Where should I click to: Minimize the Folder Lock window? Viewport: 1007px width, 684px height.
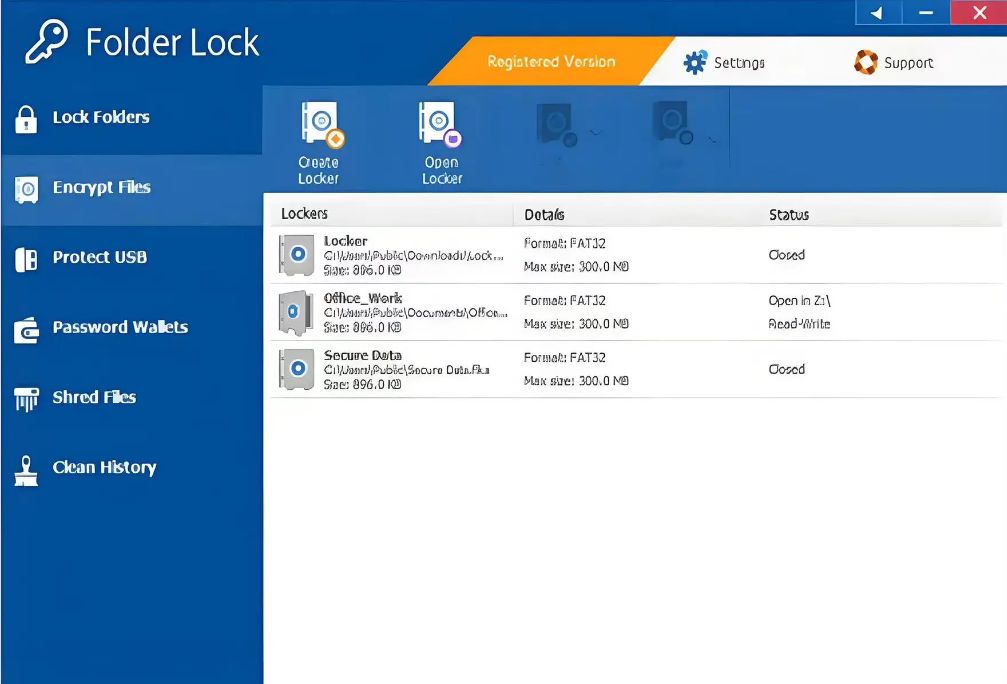pyautogui.click(x=926, y=12)
